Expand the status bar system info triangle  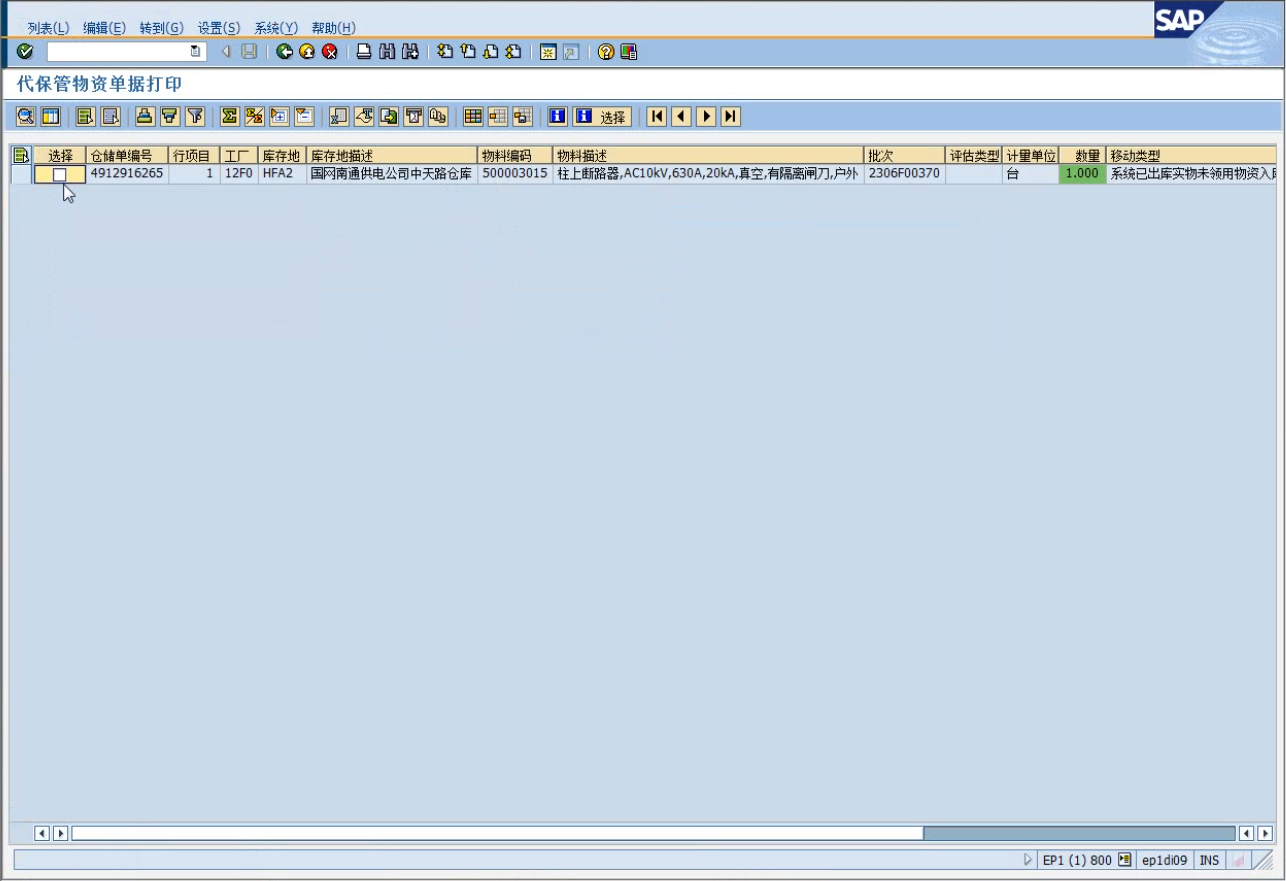coord(1027,860)
